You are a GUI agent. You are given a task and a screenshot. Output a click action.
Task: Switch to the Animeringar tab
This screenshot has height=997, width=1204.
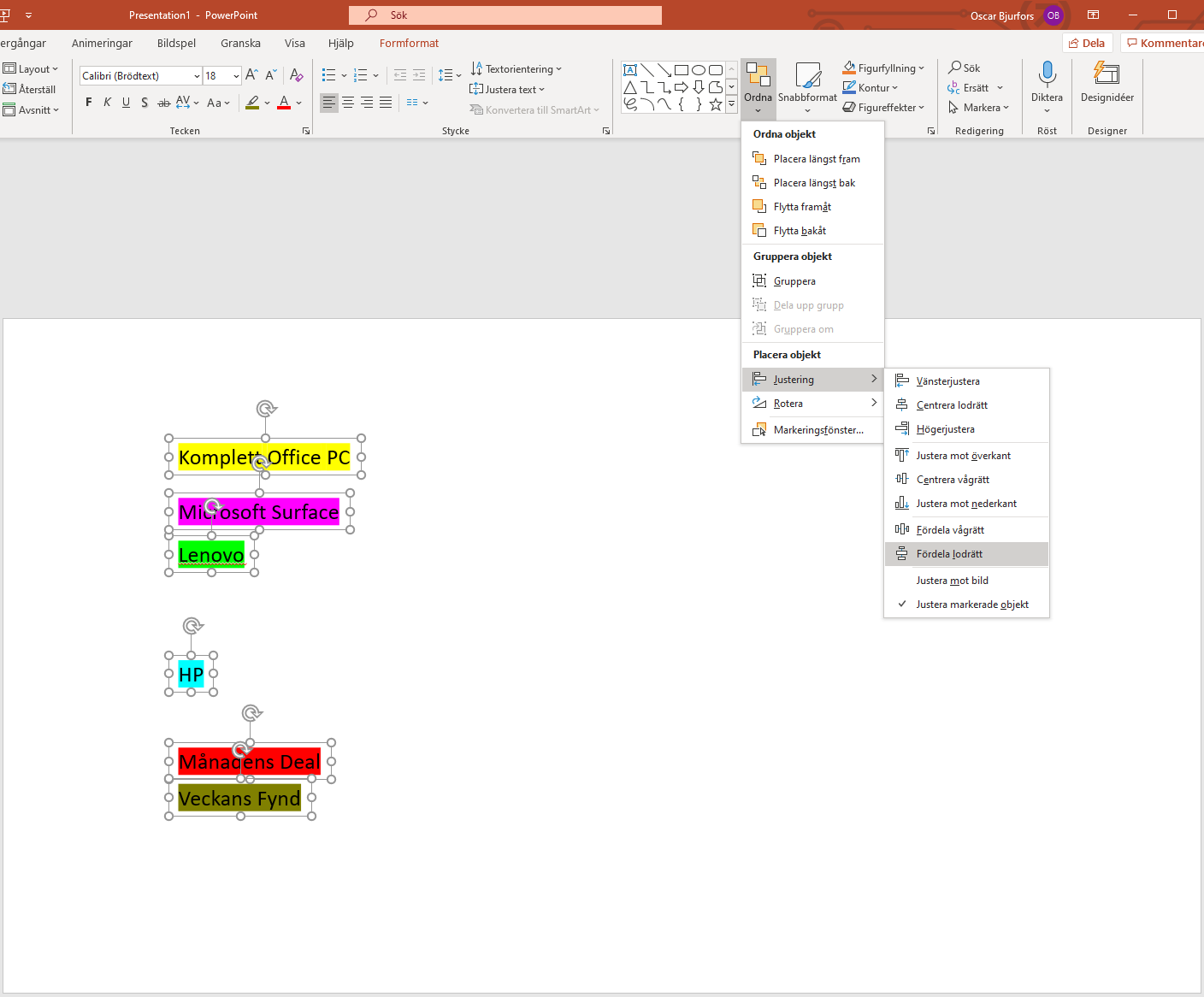coord(102,44)
